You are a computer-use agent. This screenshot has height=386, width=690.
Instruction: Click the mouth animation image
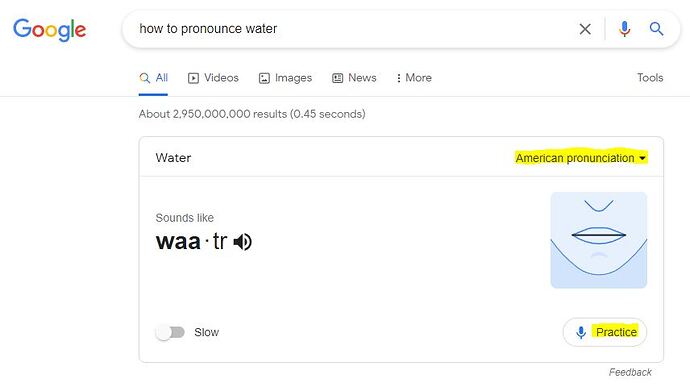point(598,240)
